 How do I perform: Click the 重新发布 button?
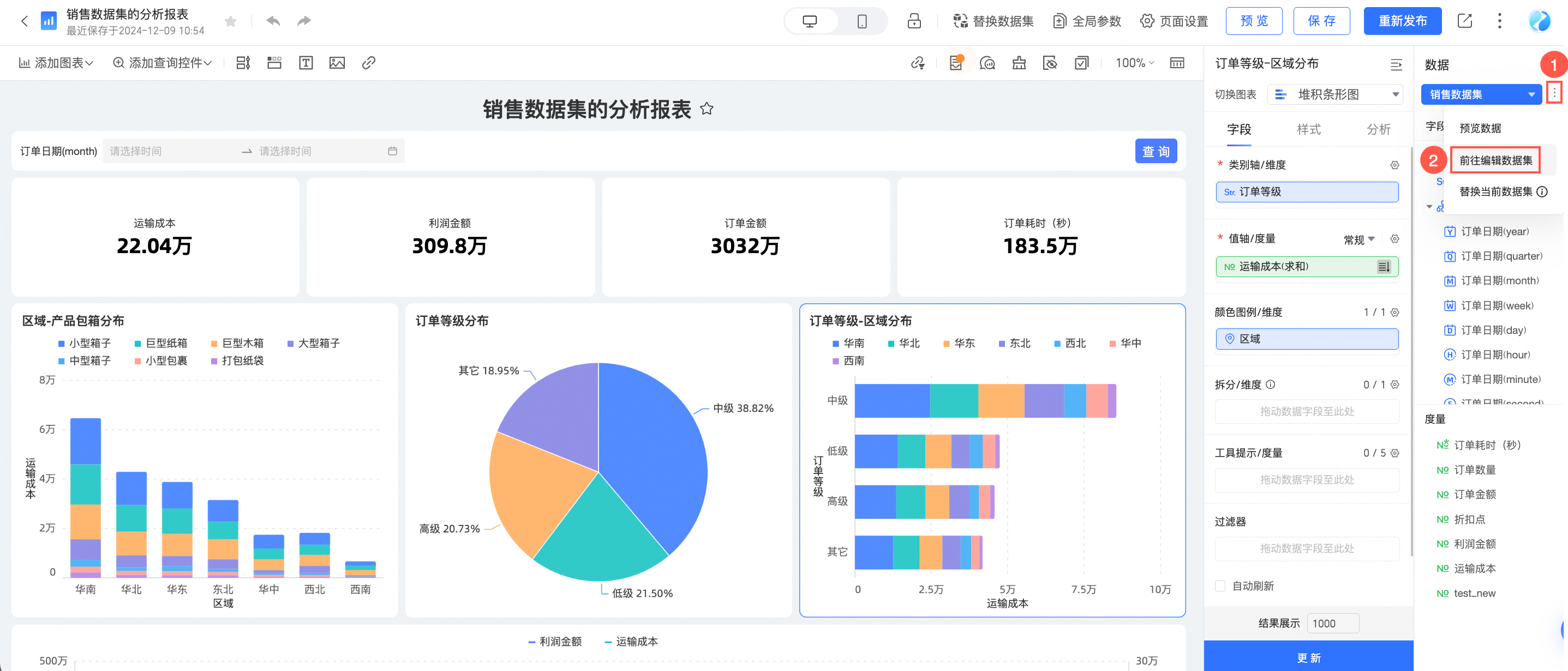(1402, 21)
